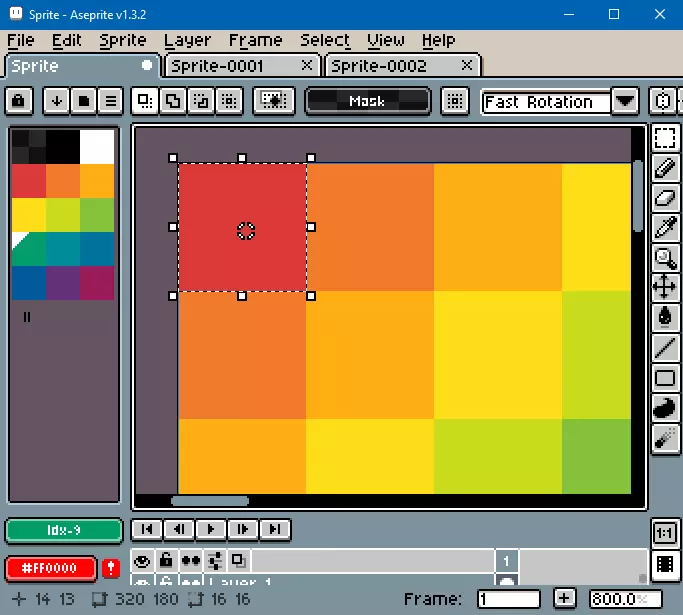The image size is (683, 615).
Task: Pick the black palette swatch
Action: pos(63,146)
